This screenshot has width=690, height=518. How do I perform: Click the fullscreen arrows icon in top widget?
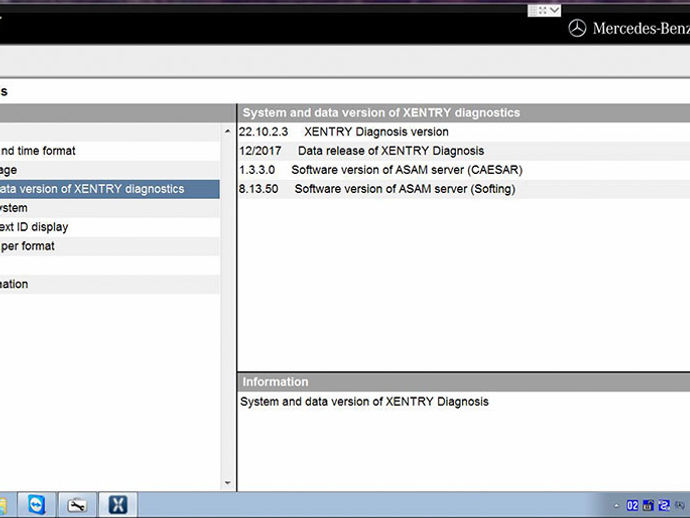pyautogui.click(x=542, y=10)
